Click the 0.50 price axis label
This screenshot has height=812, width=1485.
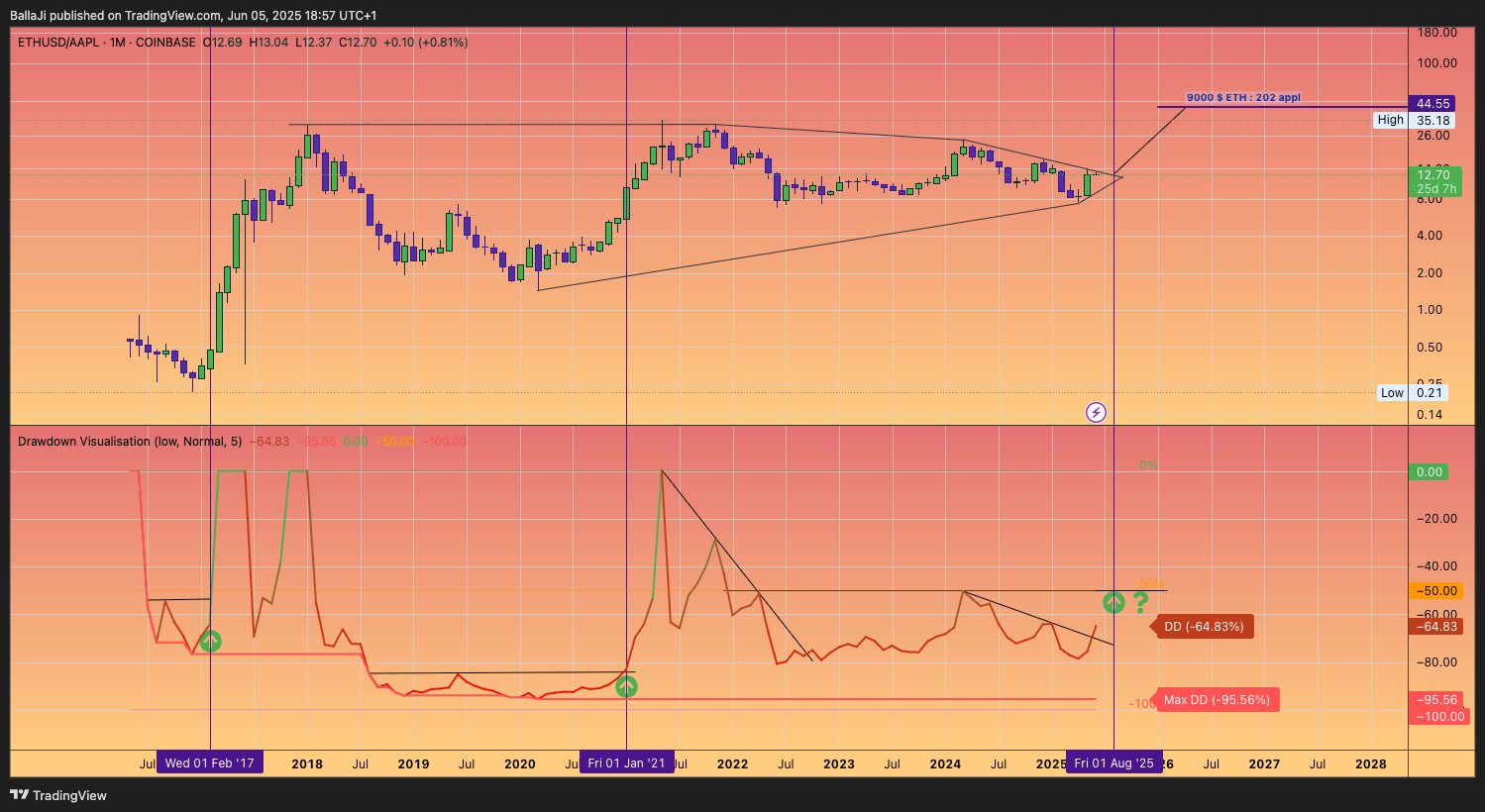[x=1430, y=348]
